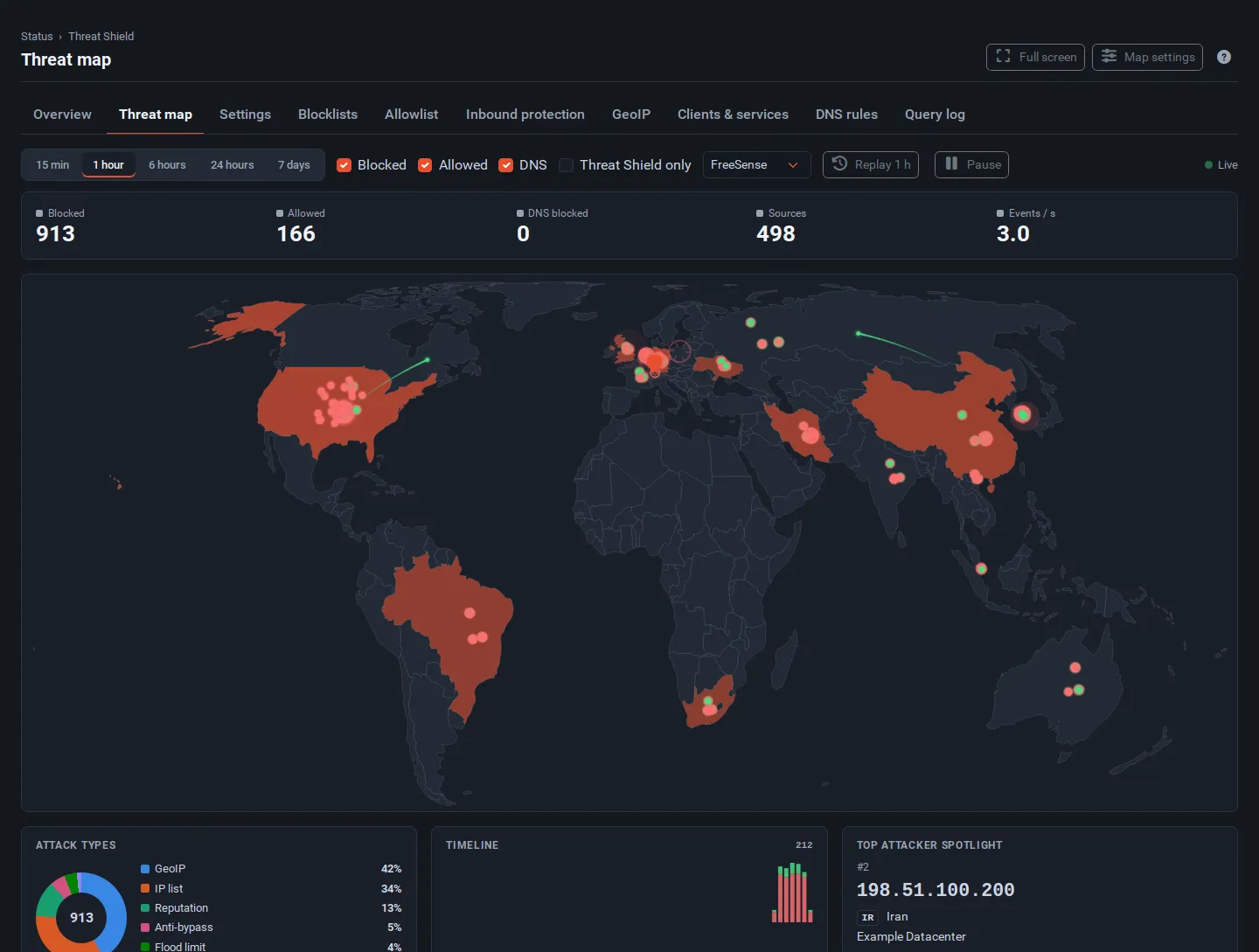Click the Blocked count 913 stat

pos(55,234)
